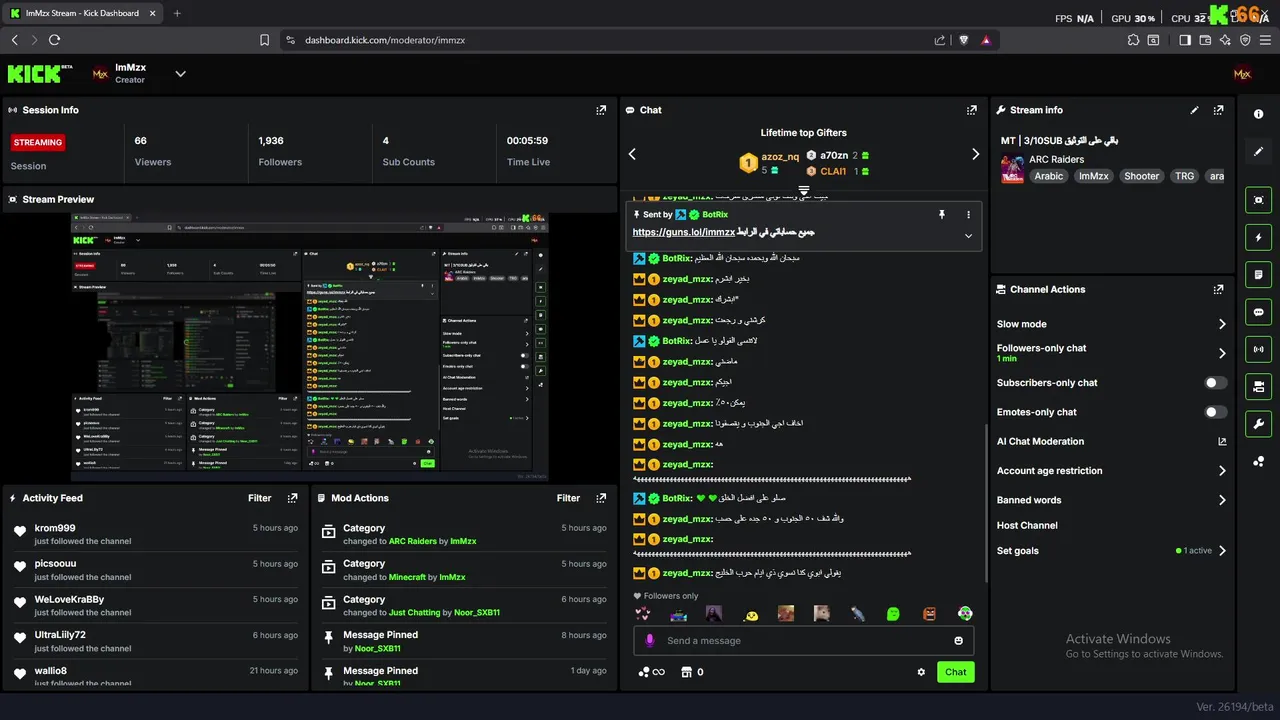Toggle Emotes-only chat switch
The image size is (1280, 720).
click(x=1215, y=412)
